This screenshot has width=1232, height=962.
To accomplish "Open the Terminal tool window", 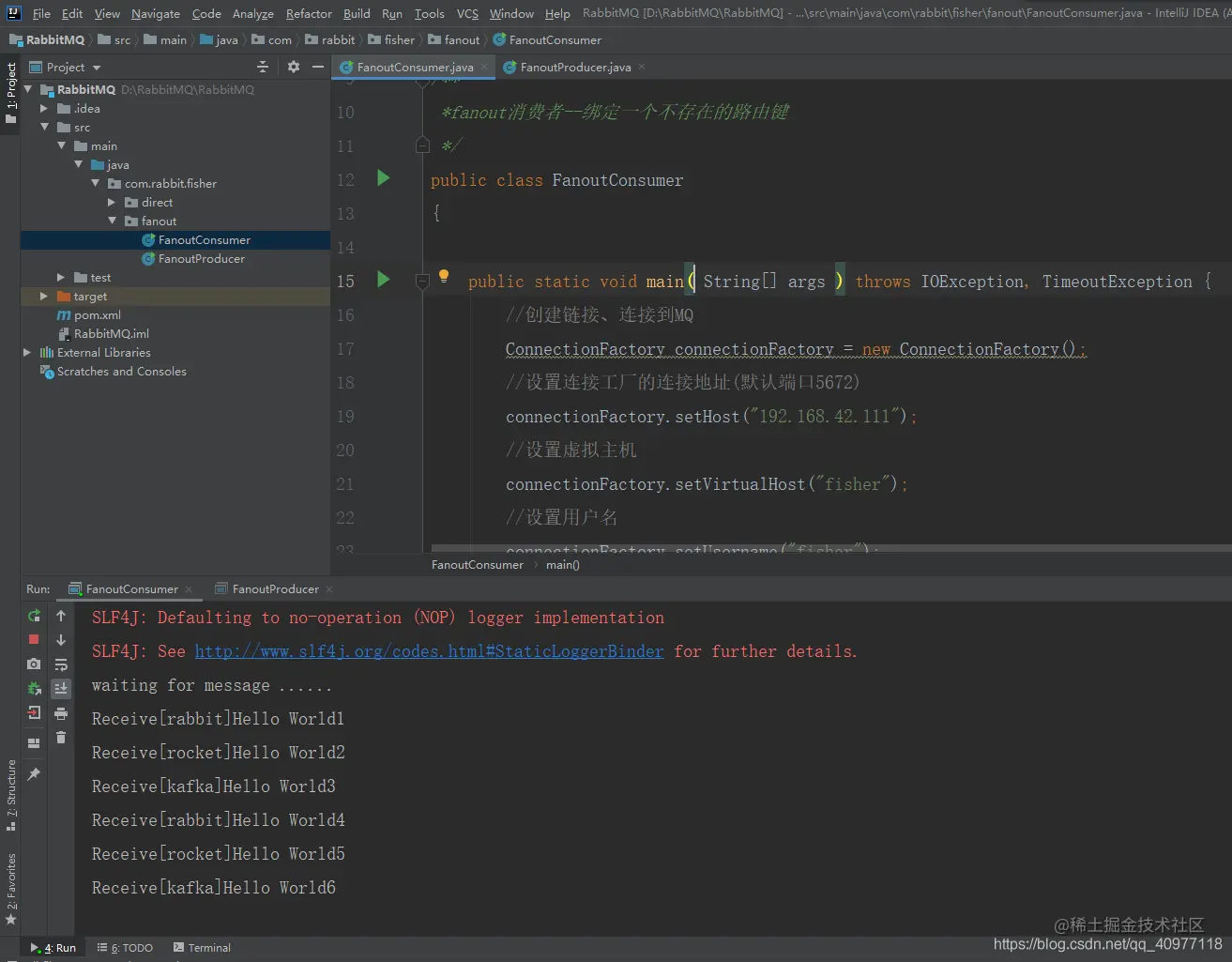I will (202, 948).
